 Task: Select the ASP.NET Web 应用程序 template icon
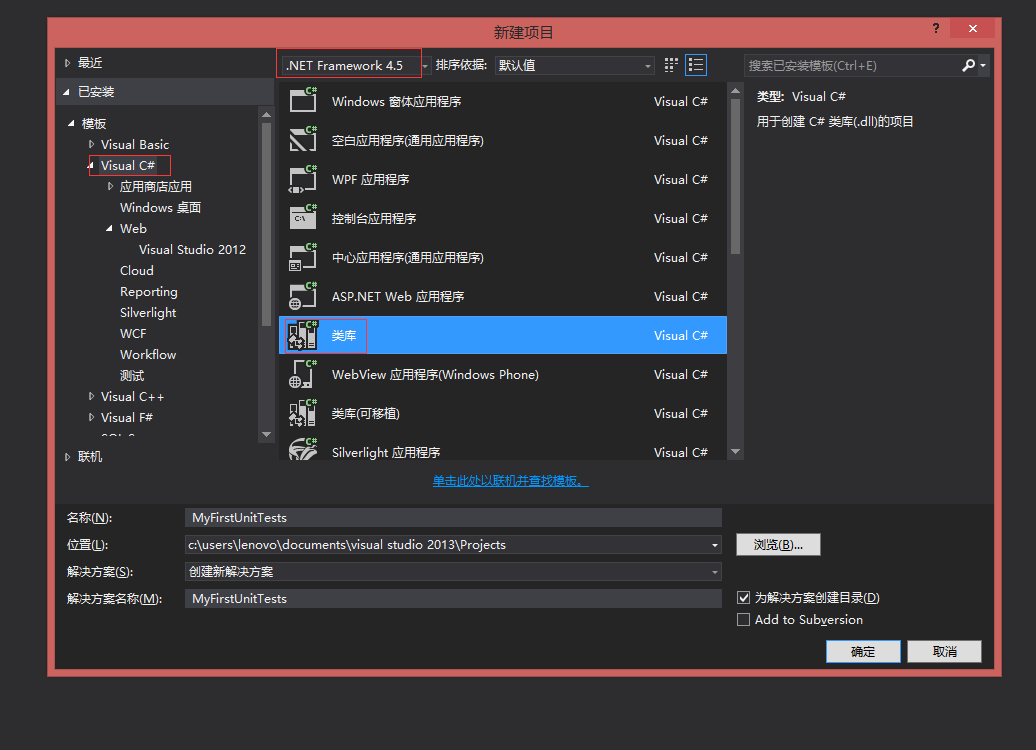[303, 295]
